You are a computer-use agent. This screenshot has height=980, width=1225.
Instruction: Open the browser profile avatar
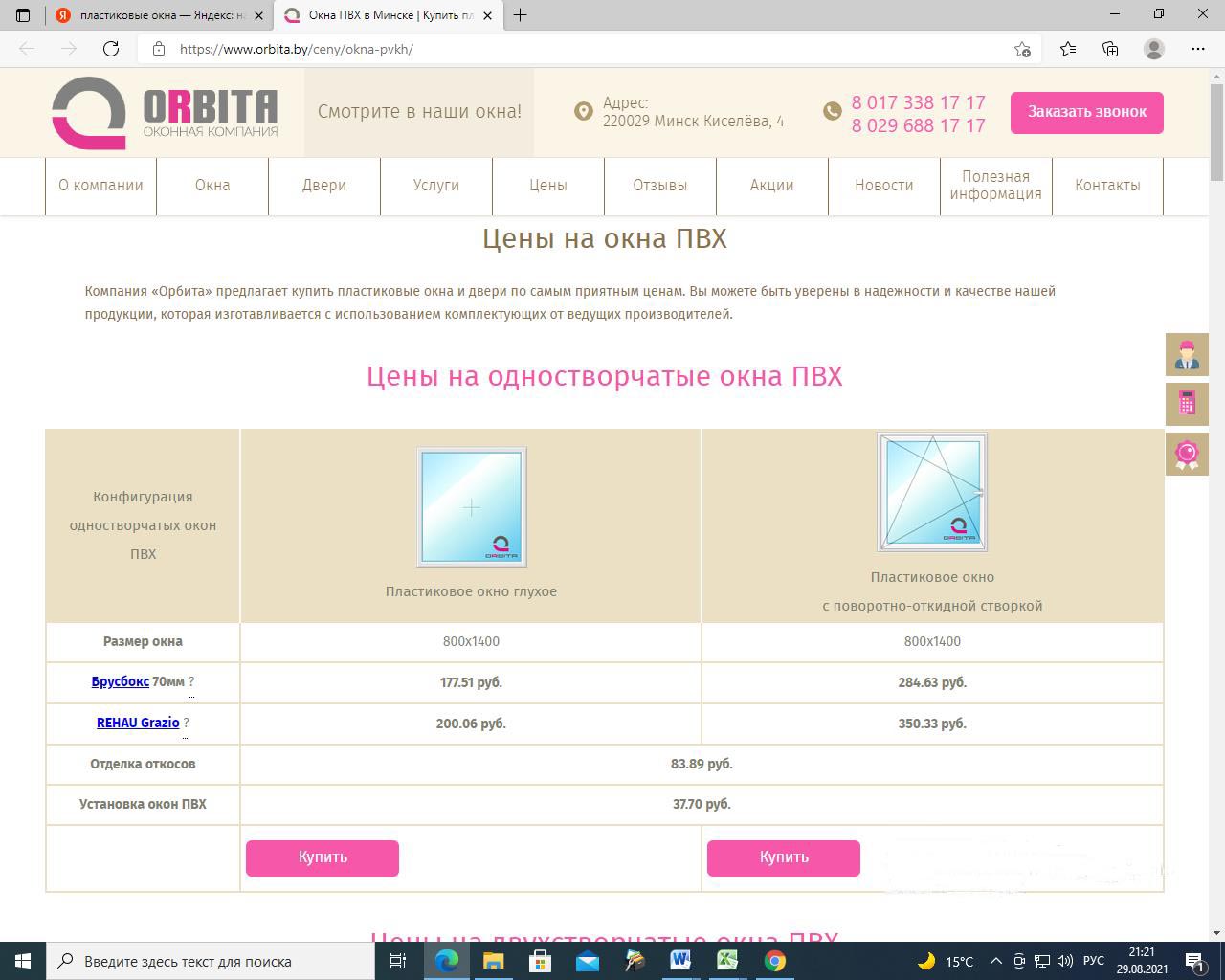[1154, 49]
